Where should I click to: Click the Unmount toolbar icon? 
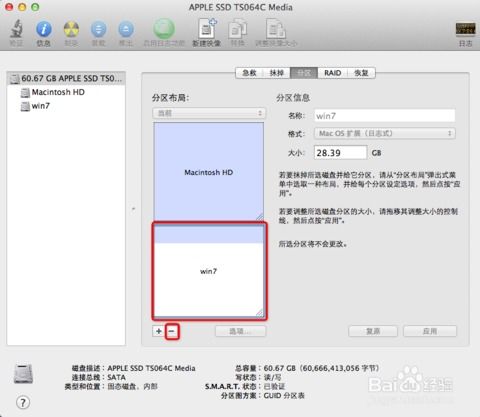[99, 29]
